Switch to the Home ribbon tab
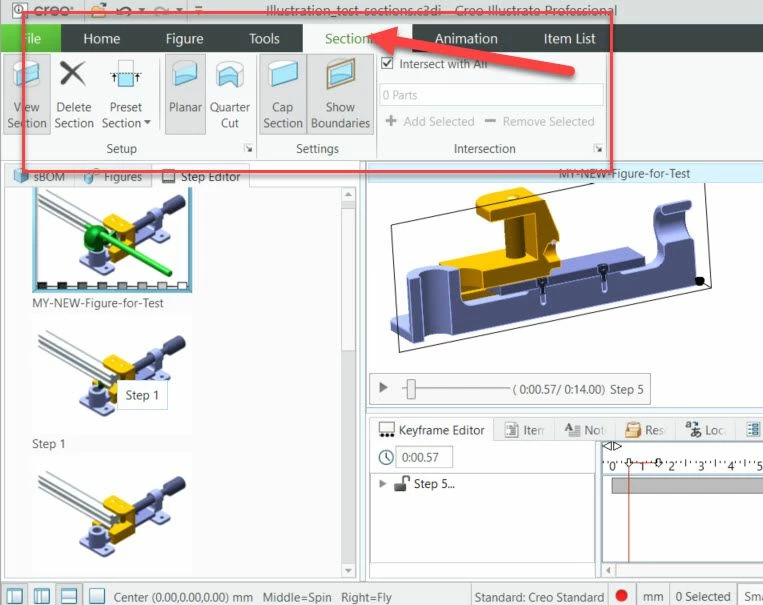The height and width of the screenshot is (605, 763). click(x=102, y=38)
